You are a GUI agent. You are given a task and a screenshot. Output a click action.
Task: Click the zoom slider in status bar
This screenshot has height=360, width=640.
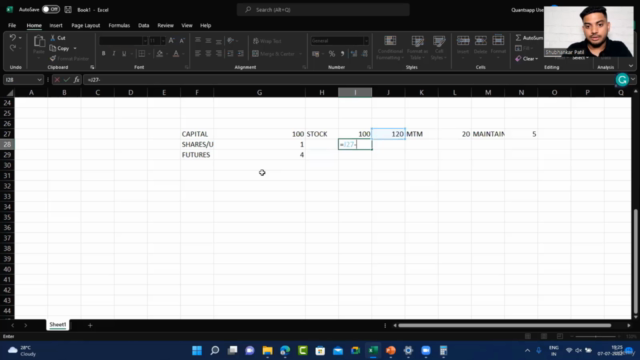coord(596,336)
